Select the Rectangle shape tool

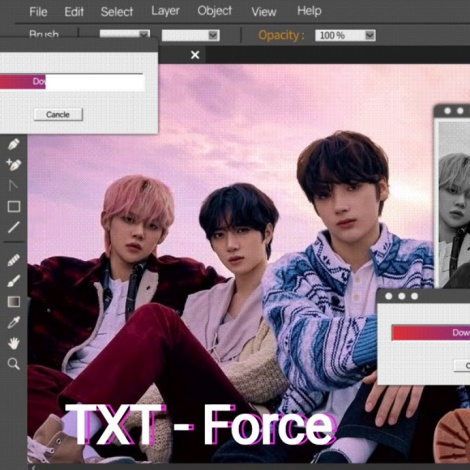click(14, 206)
